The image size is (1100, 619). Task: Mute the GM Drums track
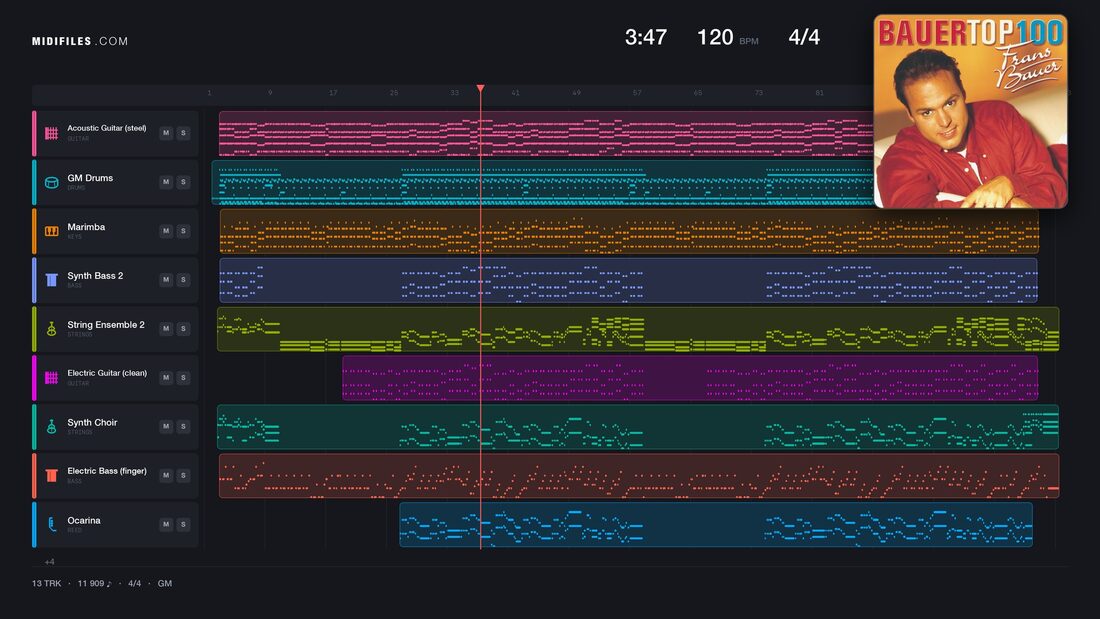(x=166, y=182)
